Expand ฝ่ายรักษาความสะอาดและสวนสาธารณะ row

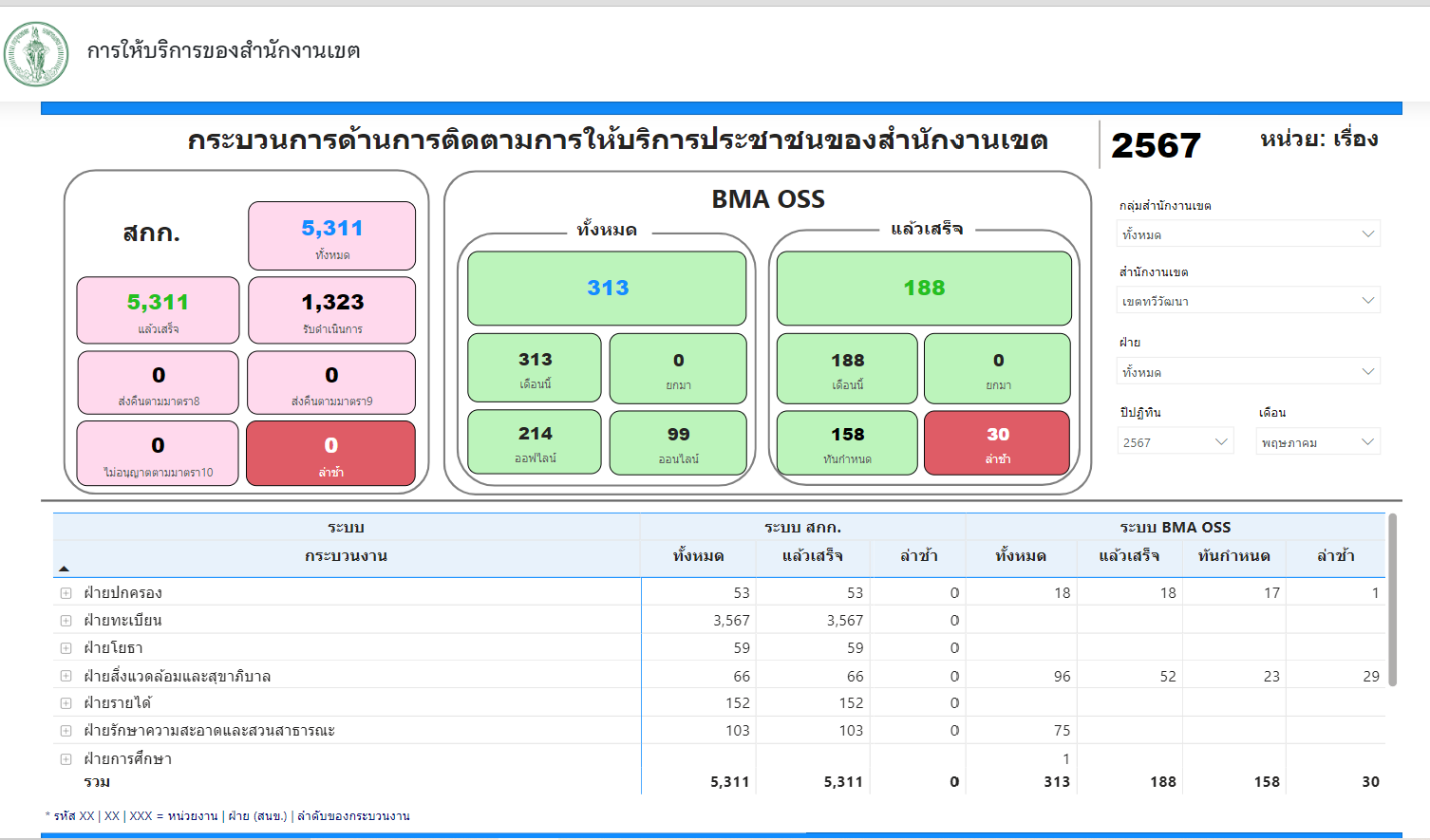coord(66,731)
